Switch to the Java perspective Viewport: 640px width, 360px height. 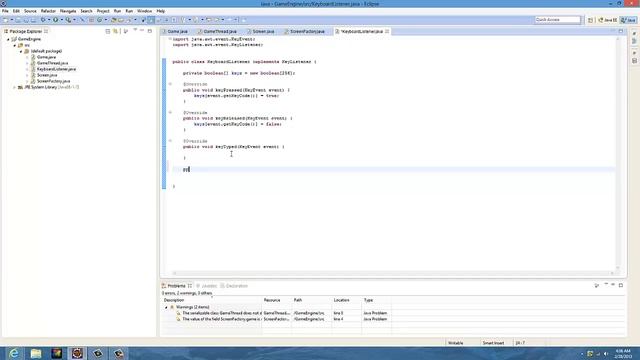pyautogui.click(x=629, y=20)
